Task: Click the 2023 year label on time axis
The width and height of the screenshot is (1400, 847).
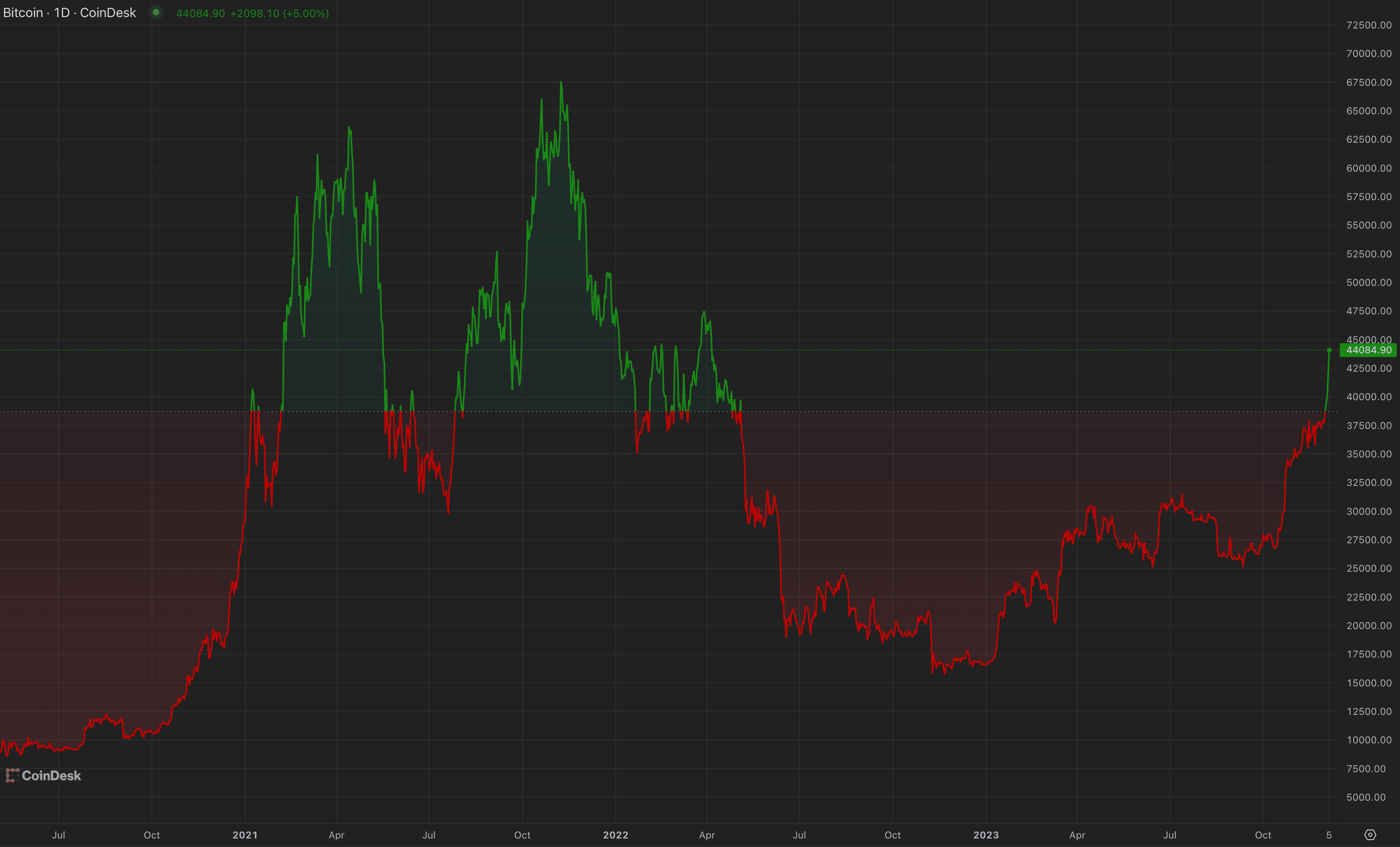Action: pyautogui.click(x=986, y=835)
